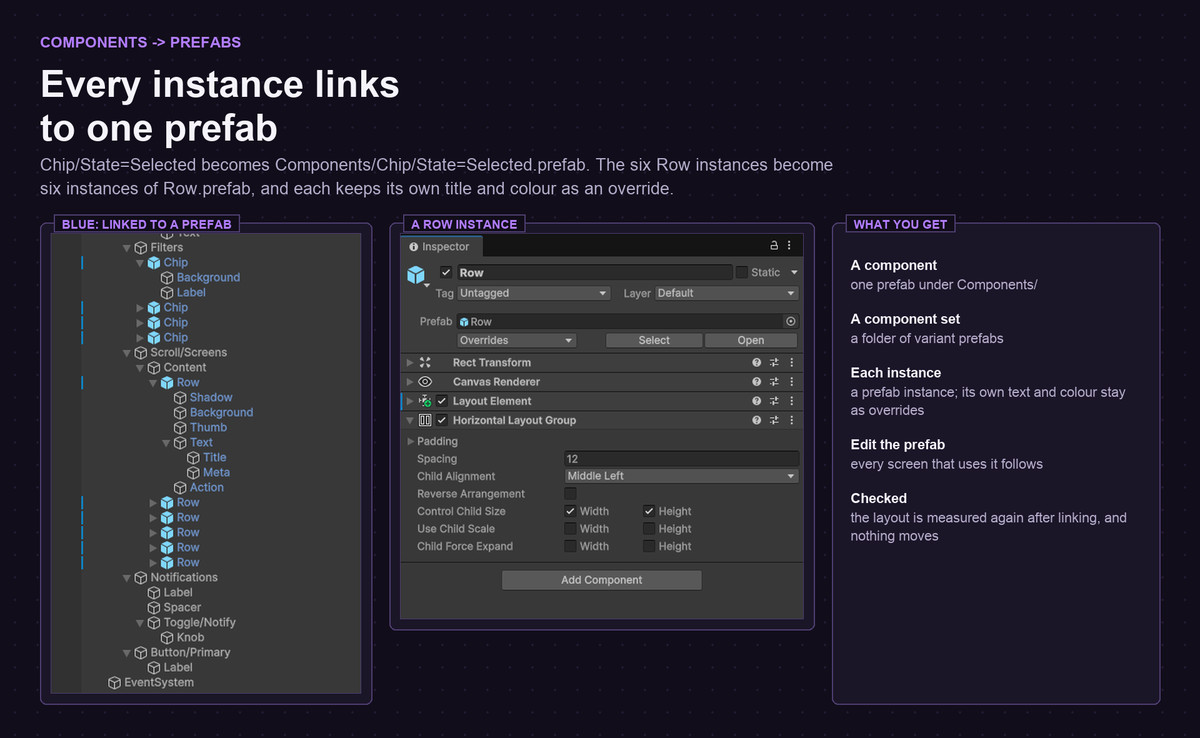Collapse the Notifications node in hierarchy
This screenshot has width=1200, height=738.
coord(126,577)
